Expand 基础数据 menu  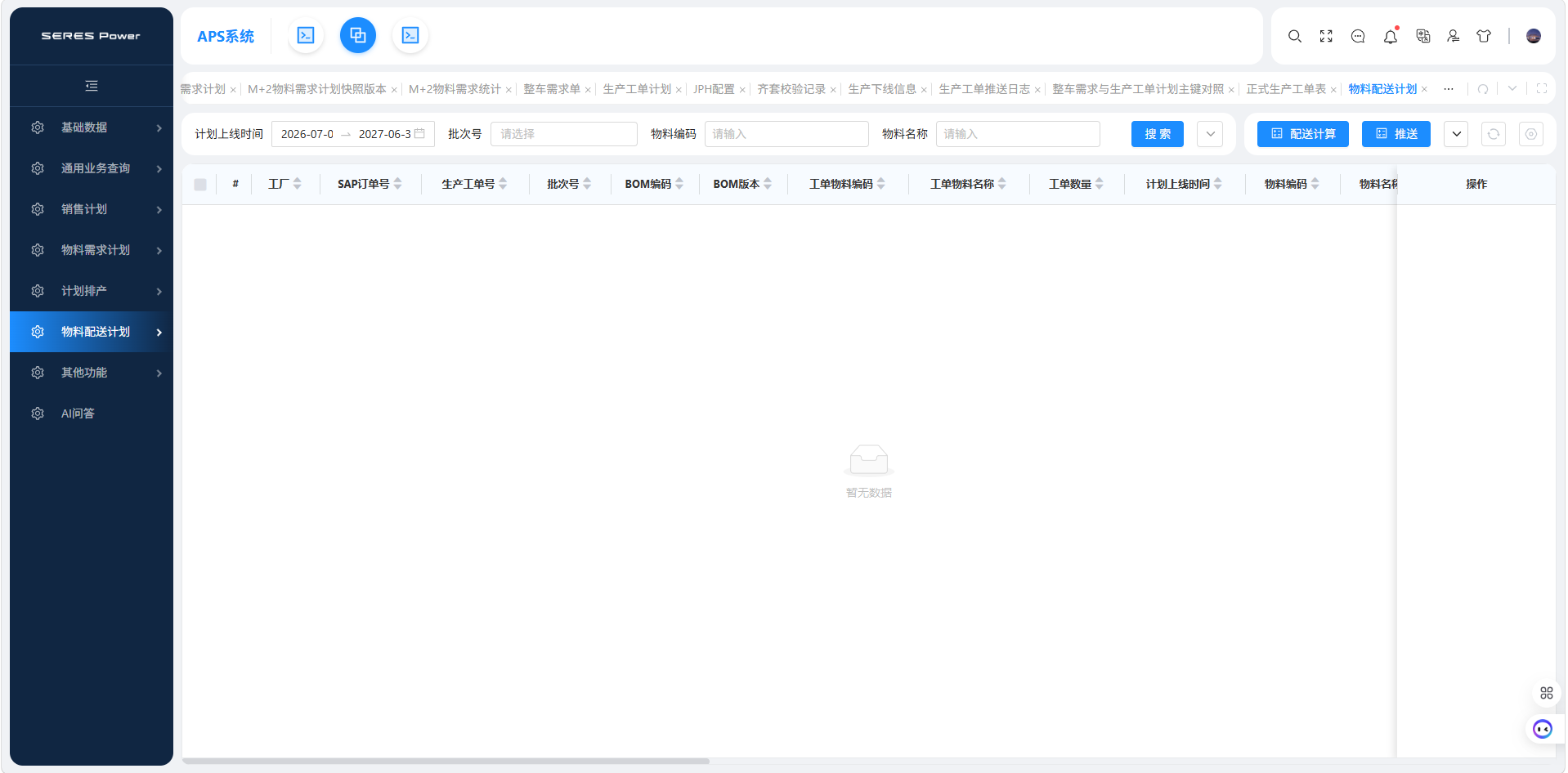coord(92,127)
